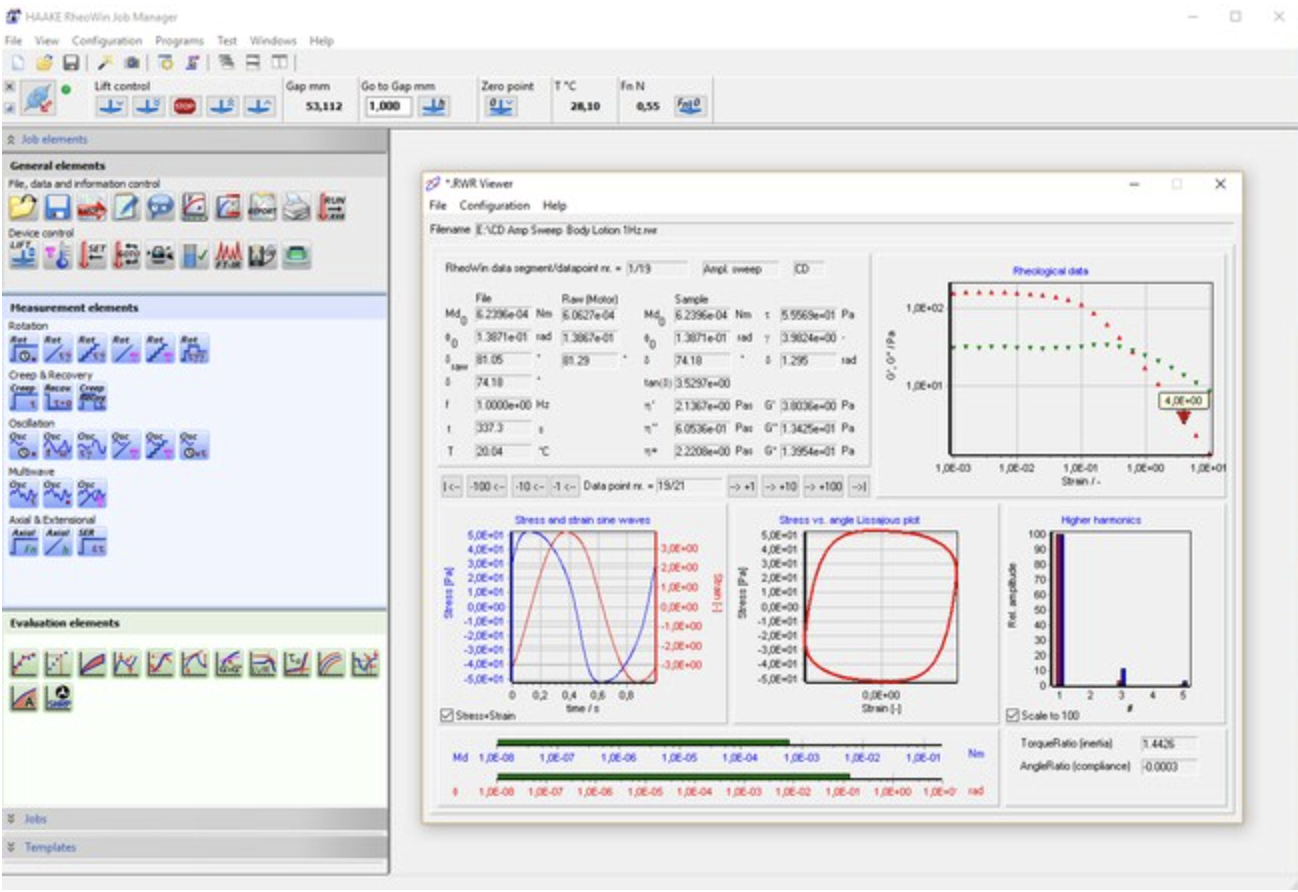Click the floppy disk save icon in top toolbar
Screen dimensions: 1298x892
[x=71, y=62]
